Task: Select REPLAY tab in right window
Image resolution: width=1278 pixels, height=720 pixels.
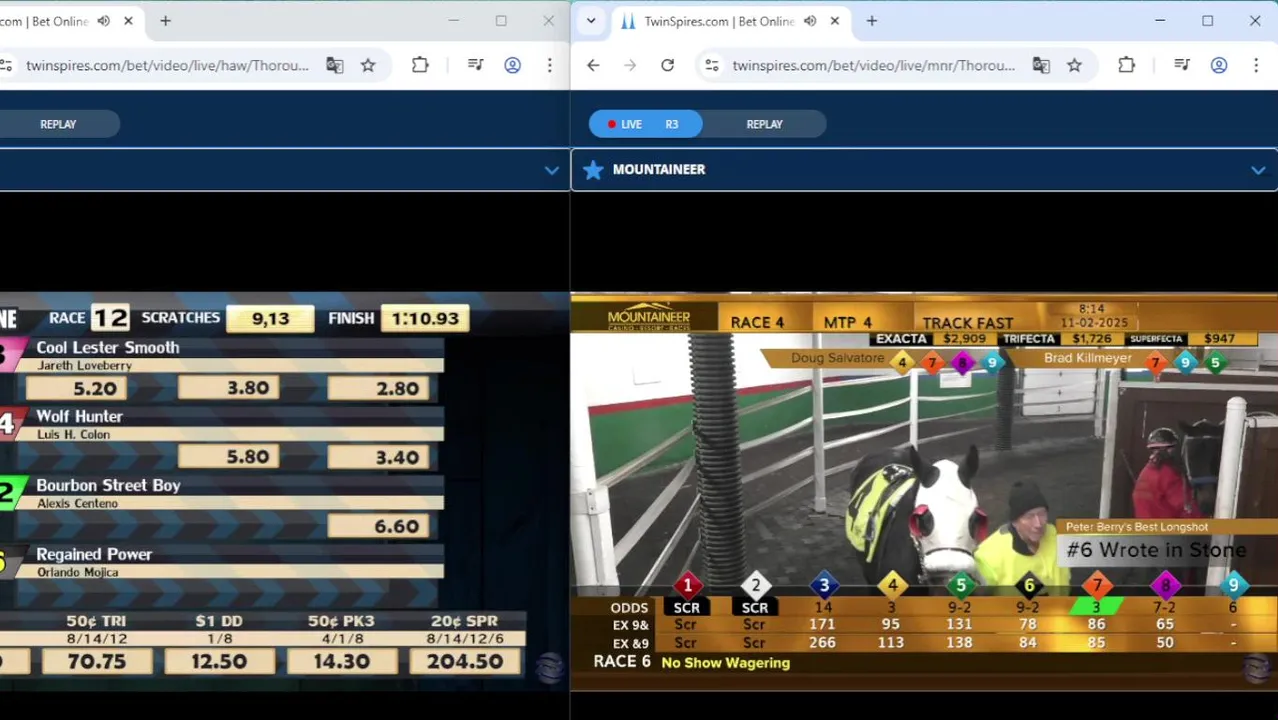Action: tap(764, 124)
